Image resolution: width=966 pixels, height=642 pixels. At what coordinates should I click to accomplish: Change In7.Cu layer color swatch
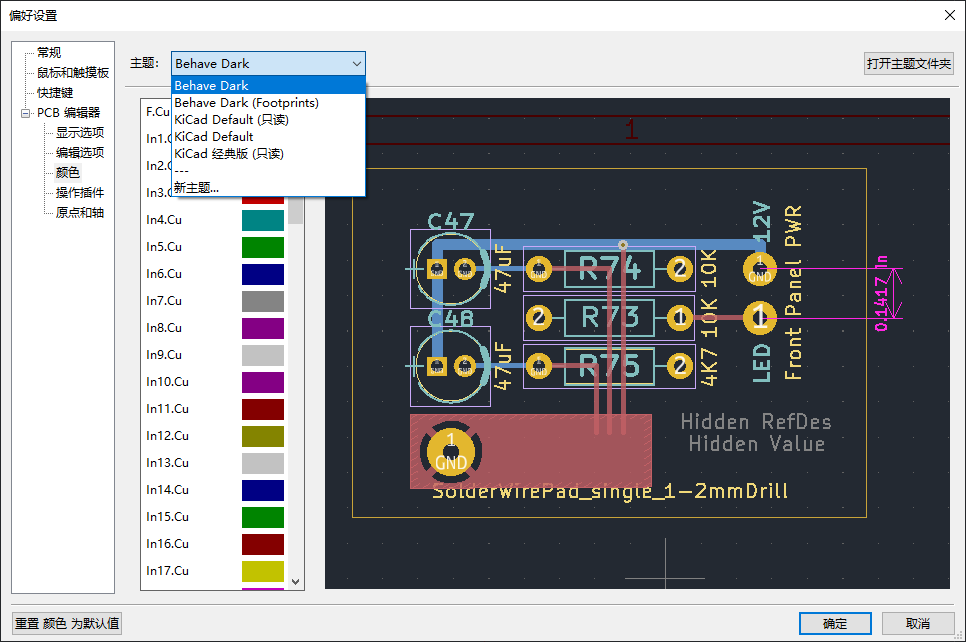263,301
